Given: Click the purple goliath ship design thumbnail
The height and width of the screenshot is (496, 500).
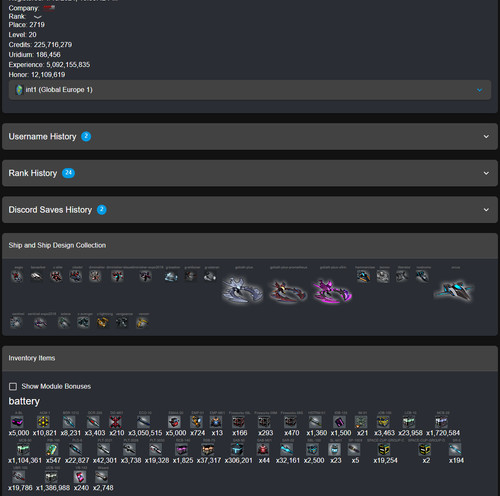Looking at the screenshot, I should pyautogui.click(x=332, y=291).
